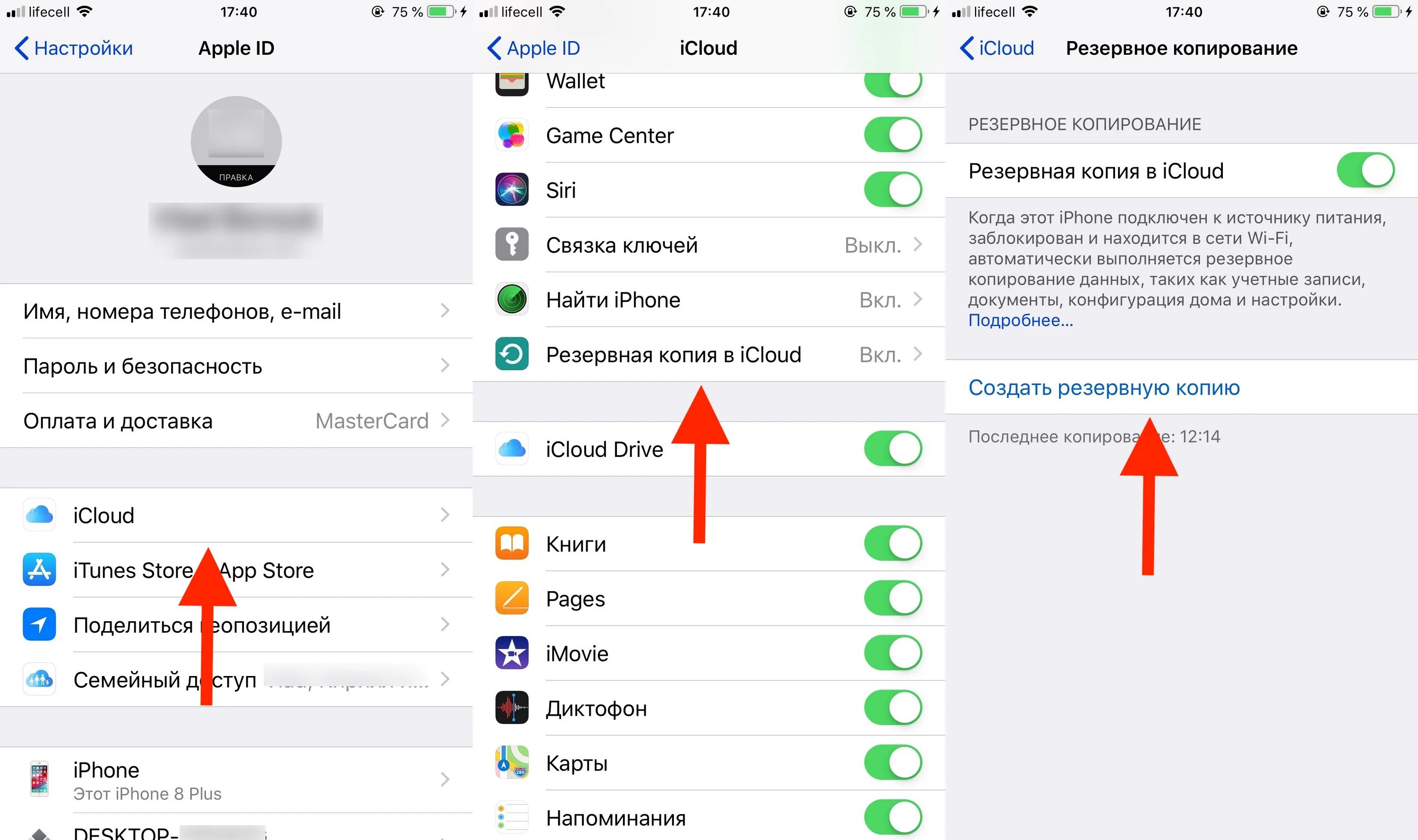
Task: Expand Password and Security section
Action: [235, 365]
